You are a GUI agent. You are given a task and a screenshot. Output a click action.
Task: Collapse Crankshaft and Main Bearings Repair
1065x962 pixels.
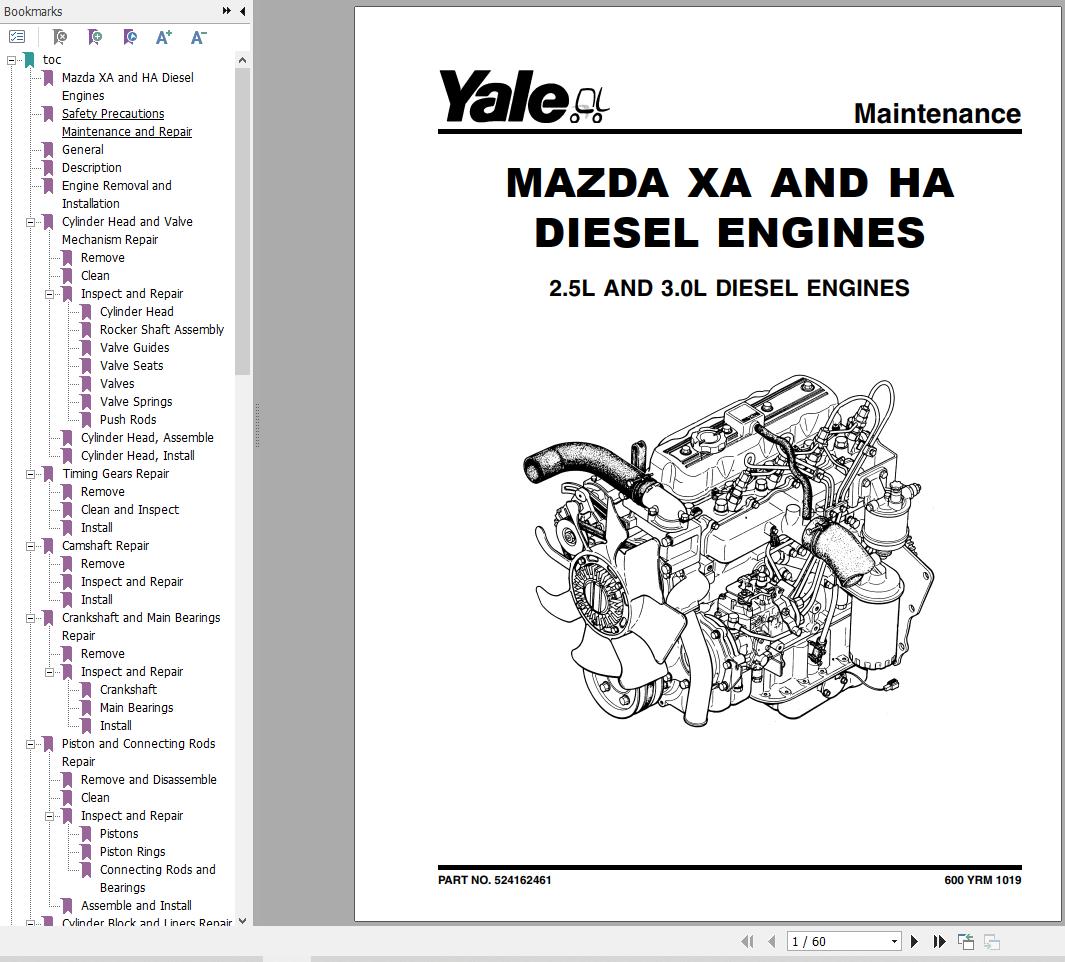coord(30,618)
